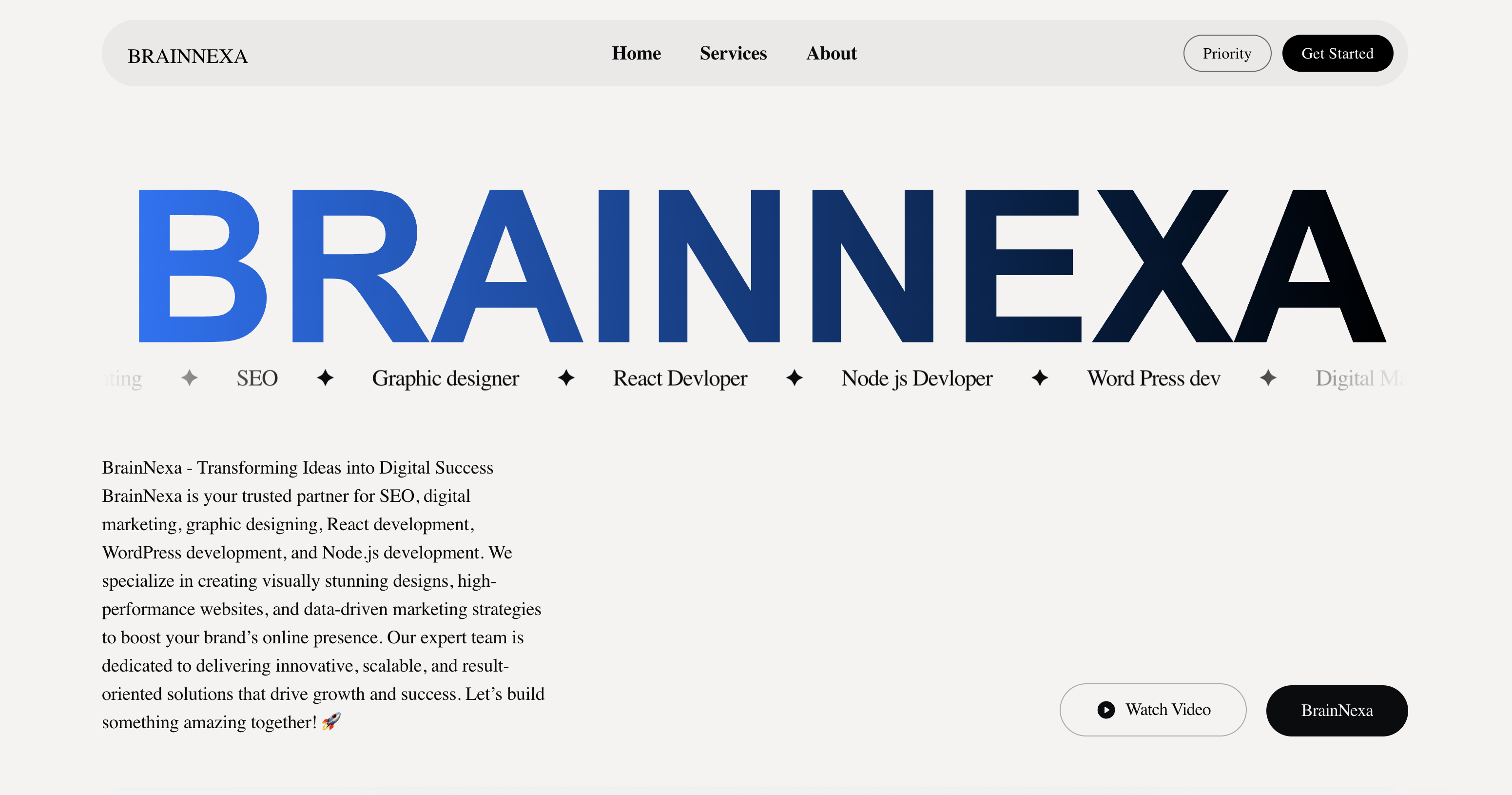
Task: Go to the Services page
Action: (x=733, y=54)
